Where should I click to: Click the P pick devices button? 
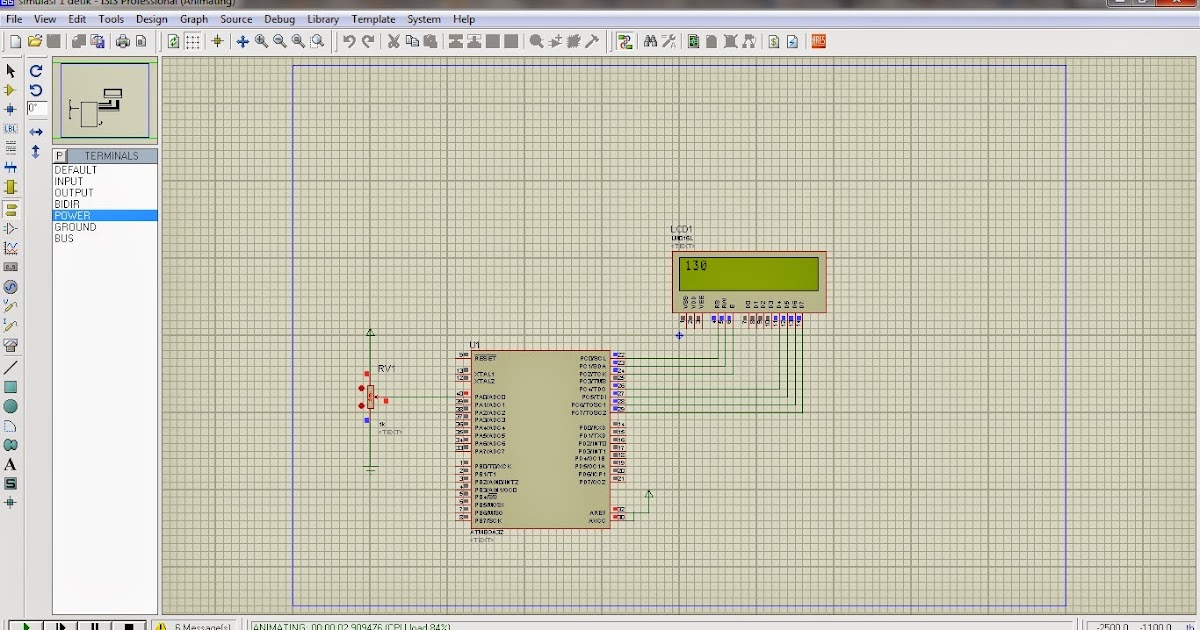(60, 156)
